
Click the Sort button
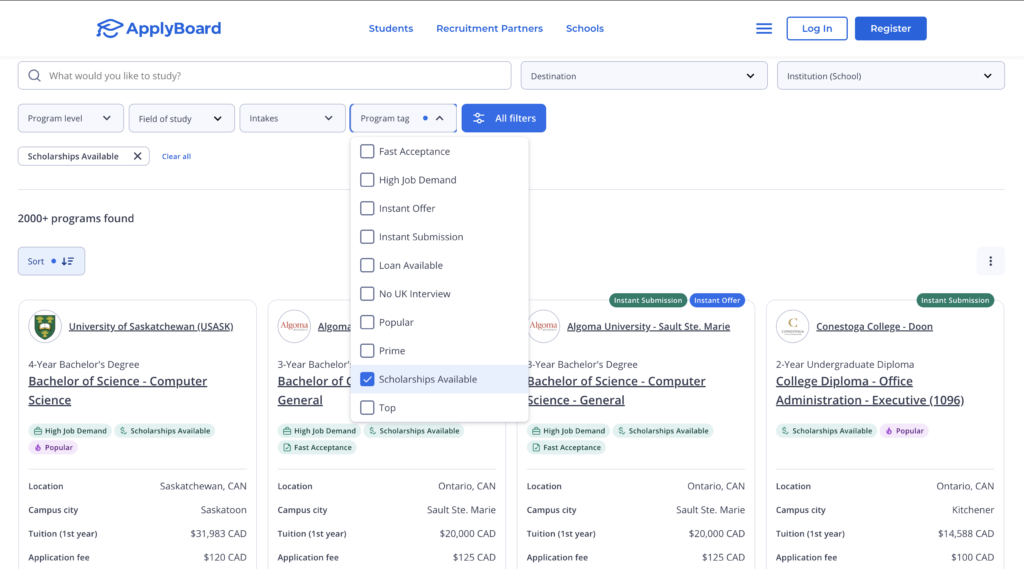click(51, 261)
